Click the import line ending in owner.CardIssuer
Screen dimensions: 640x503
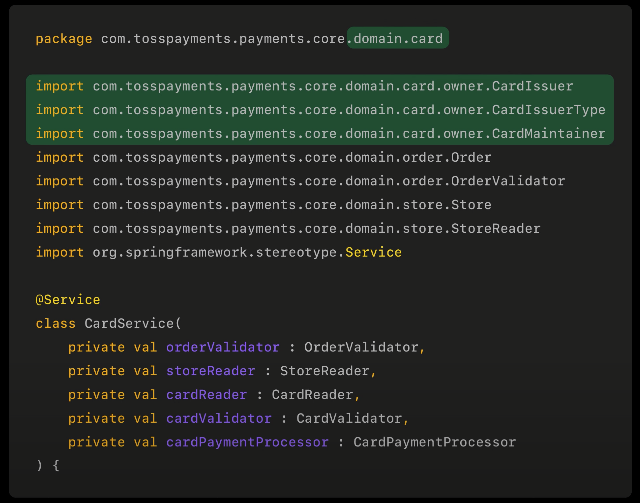pyautogui.click(x=304, y=86)
